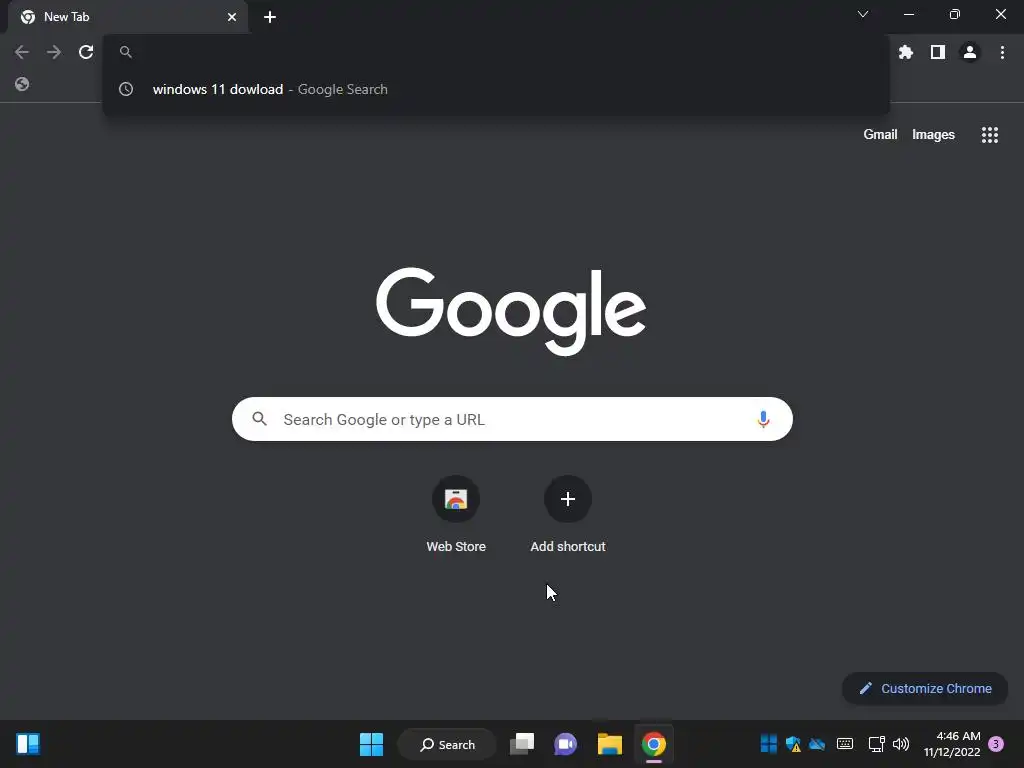Start voice search with the microphone icon
This screenshot has height=768, width=1024.
(x=763, y=419)
